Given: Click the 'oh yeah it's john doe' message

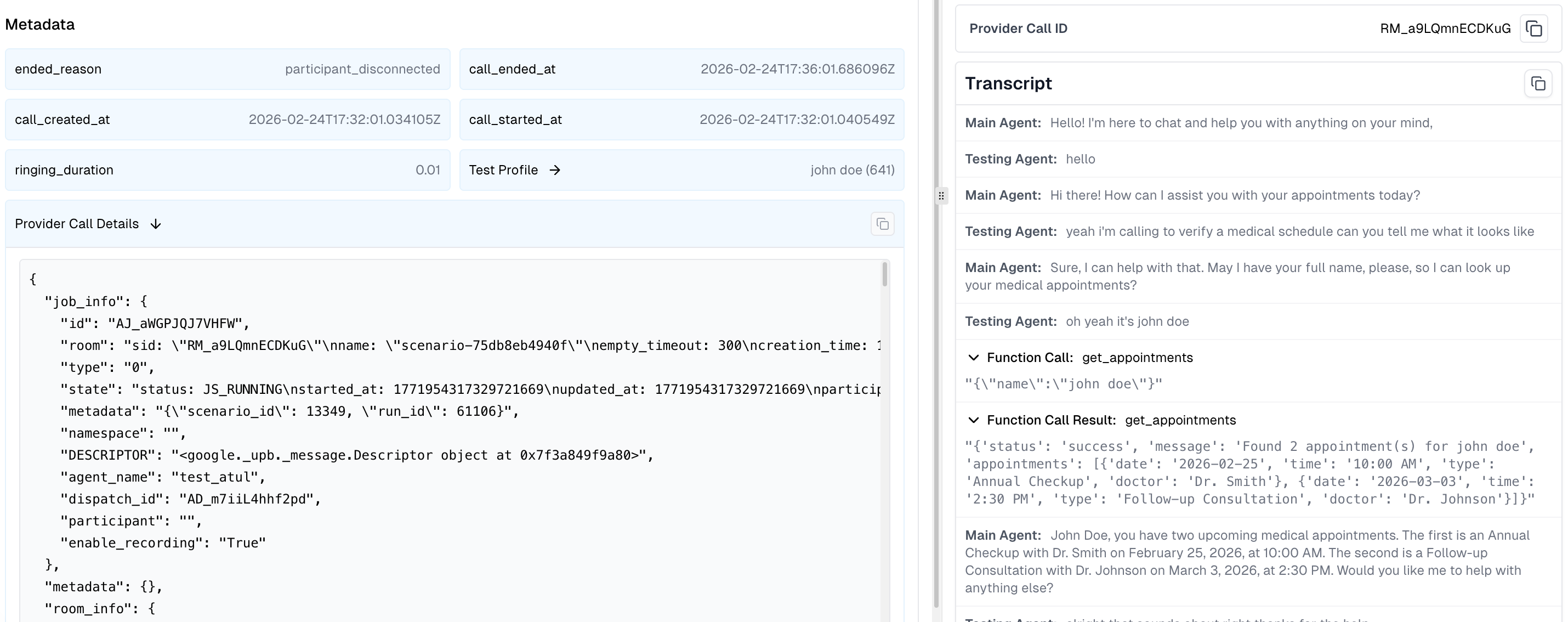Looking at the screenshot, I should pos(1127,321).
